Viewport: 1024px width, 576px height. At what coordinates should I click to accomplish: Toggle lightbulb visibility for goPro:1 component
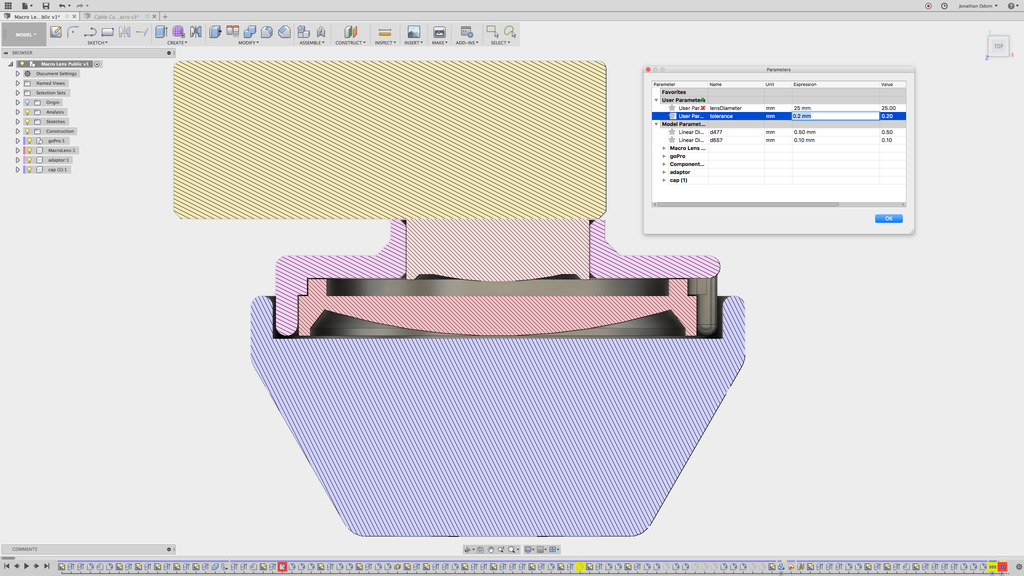[28, 141]
